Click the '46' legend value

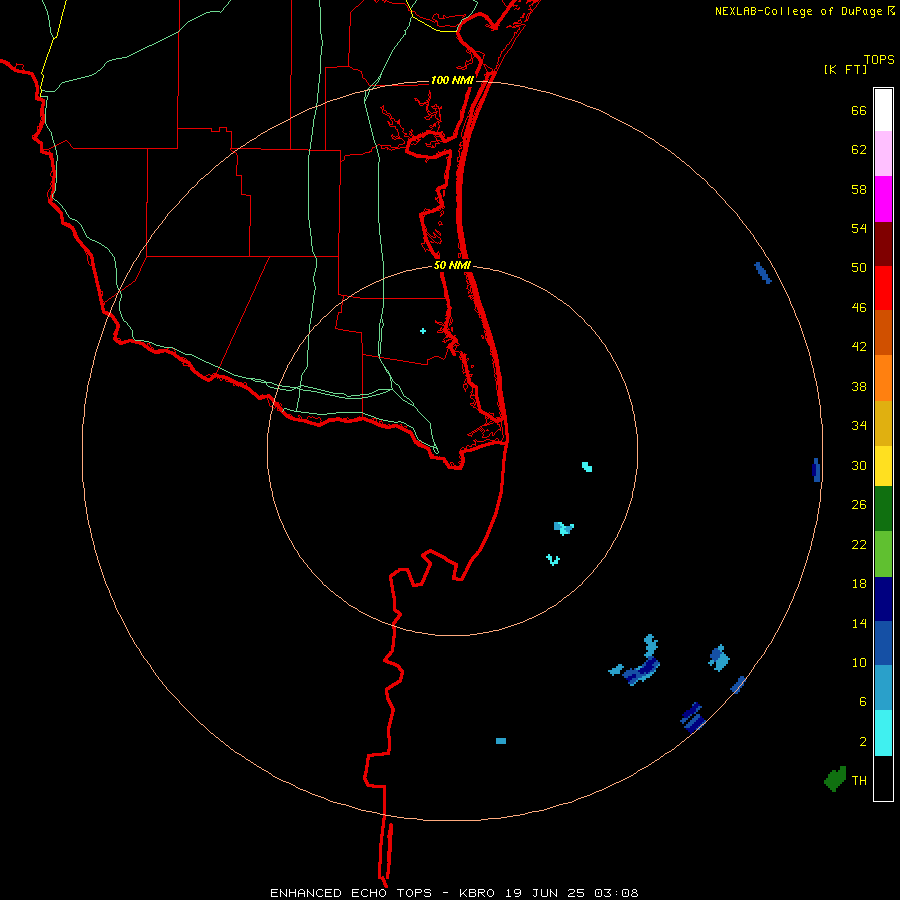point(859,308)
